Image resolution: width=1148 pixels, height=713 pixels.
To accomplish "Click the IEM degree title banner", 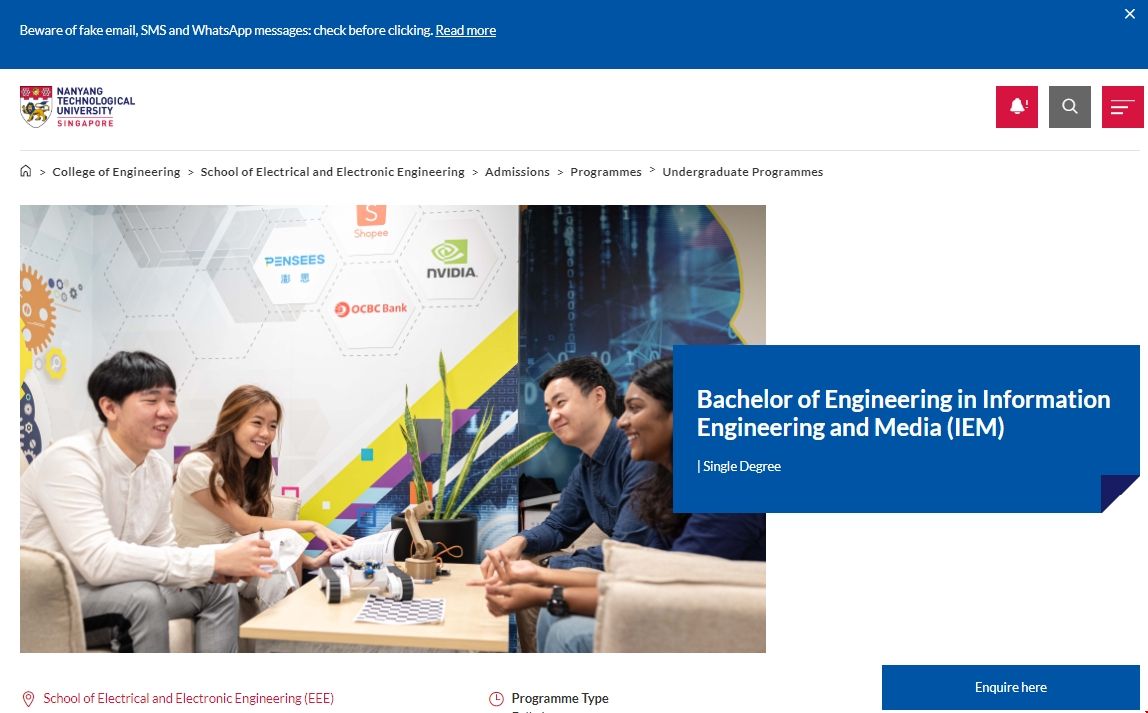I will 903,413.
